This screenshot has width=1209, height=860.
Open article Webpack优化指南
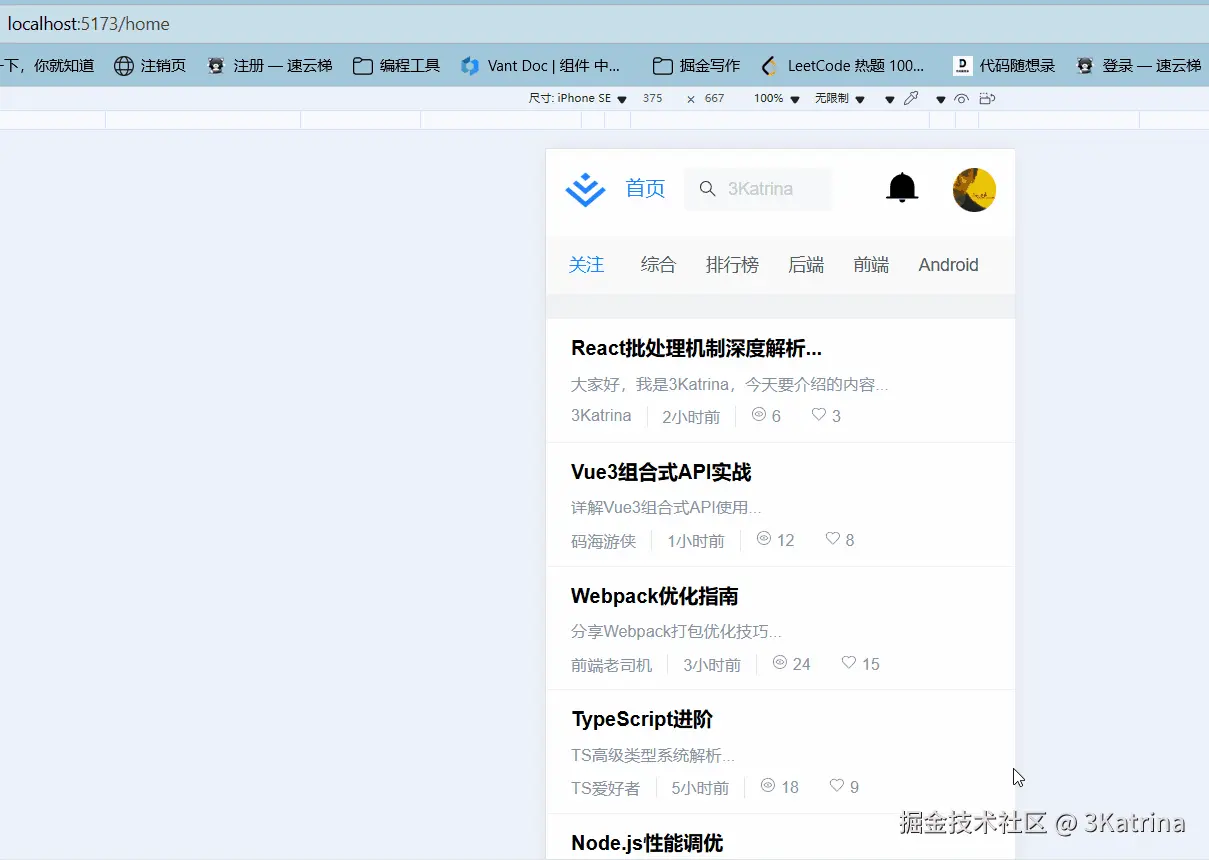click(654, 596)
